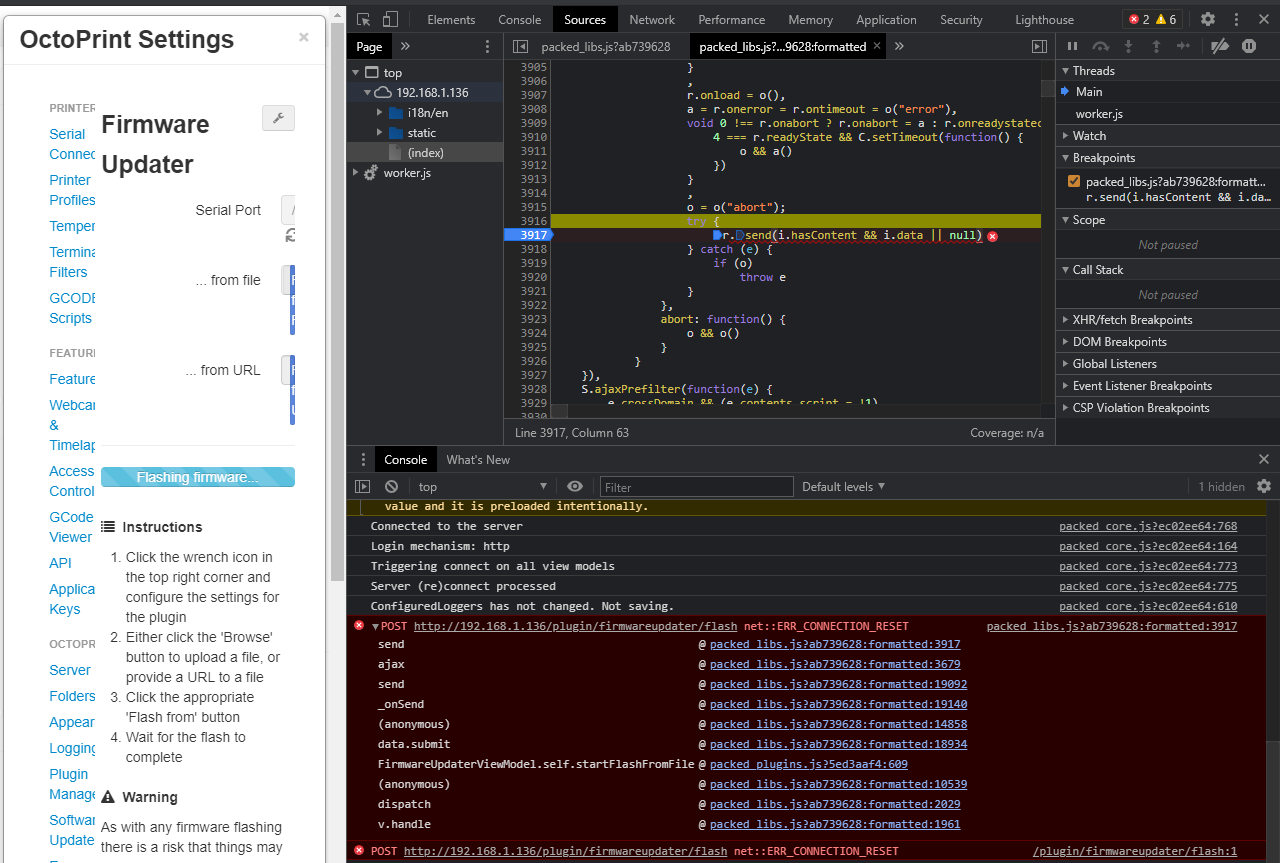Click the live expression eye icon
The image size is (1280, 863).
coord(575,486)
